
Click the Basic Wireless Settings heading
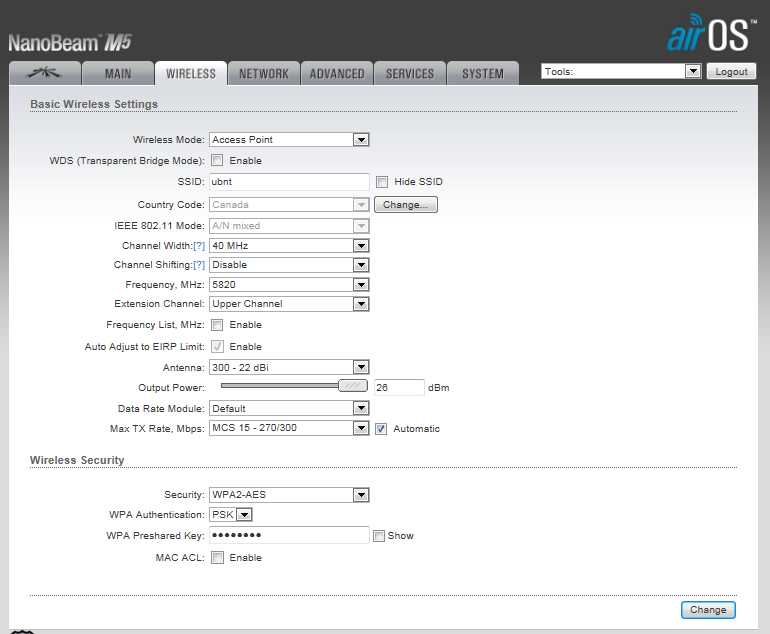point(94,104)
